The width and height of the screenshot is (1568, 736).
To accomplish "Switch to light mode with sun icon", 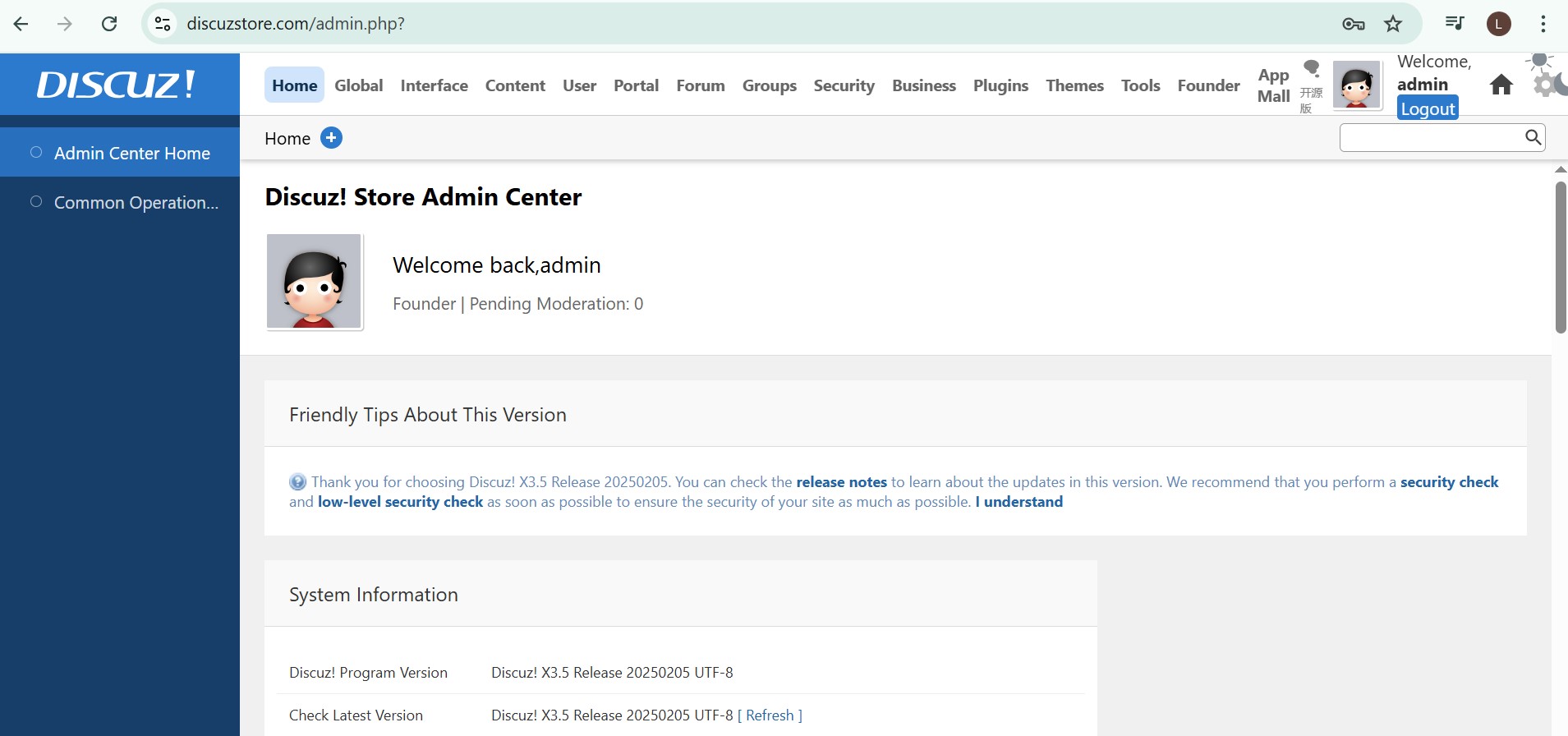I will pos(1541,61).
